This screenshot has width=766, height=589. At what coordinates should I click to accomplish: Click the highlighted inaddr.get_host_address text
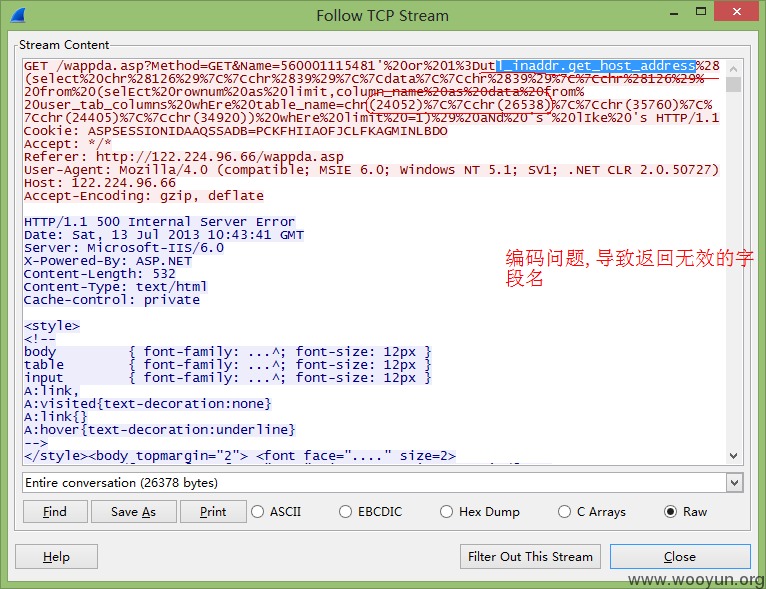596,66
